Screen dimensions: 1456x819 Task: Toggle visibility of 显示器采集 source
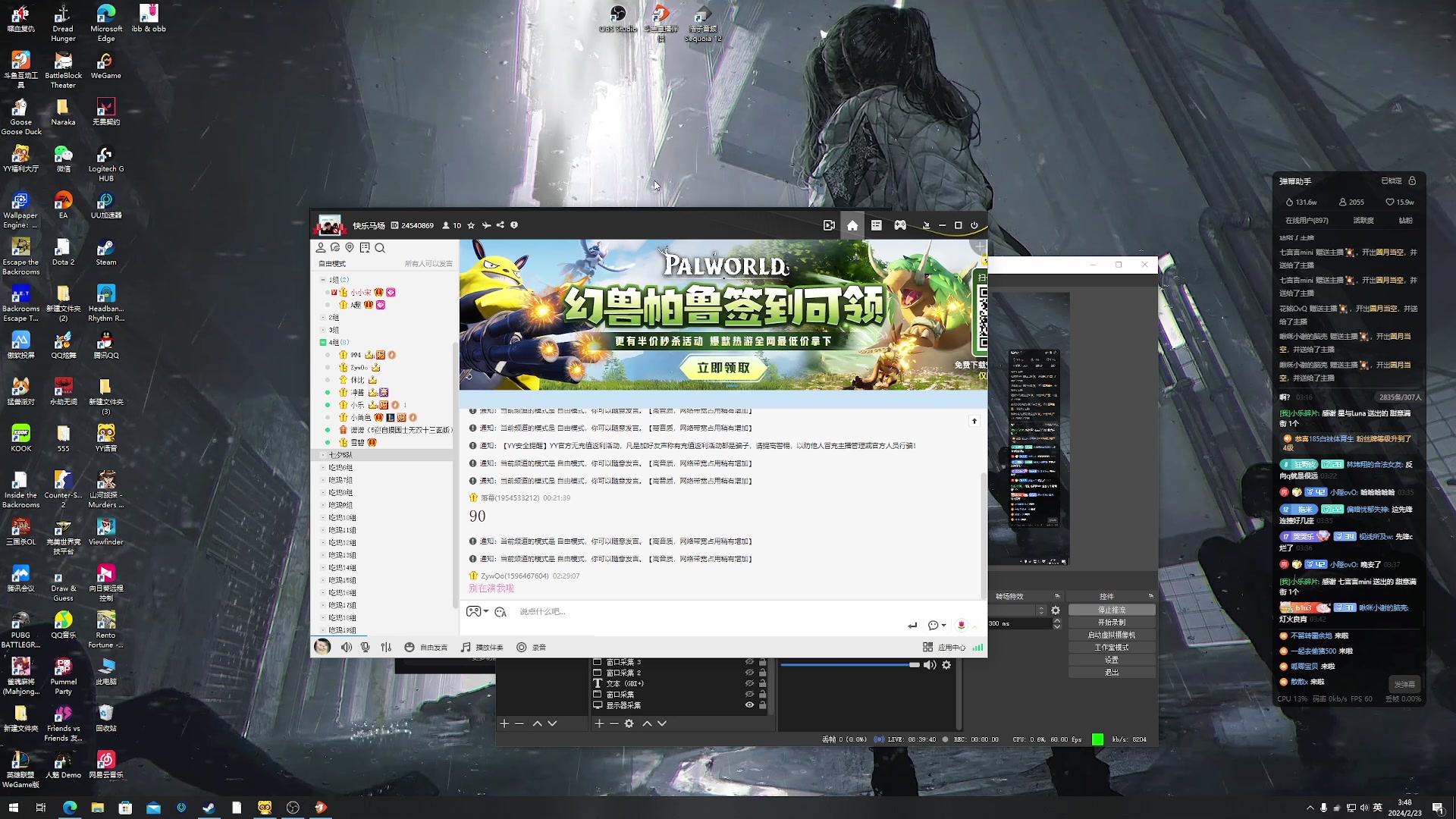[x=749, y=705]
